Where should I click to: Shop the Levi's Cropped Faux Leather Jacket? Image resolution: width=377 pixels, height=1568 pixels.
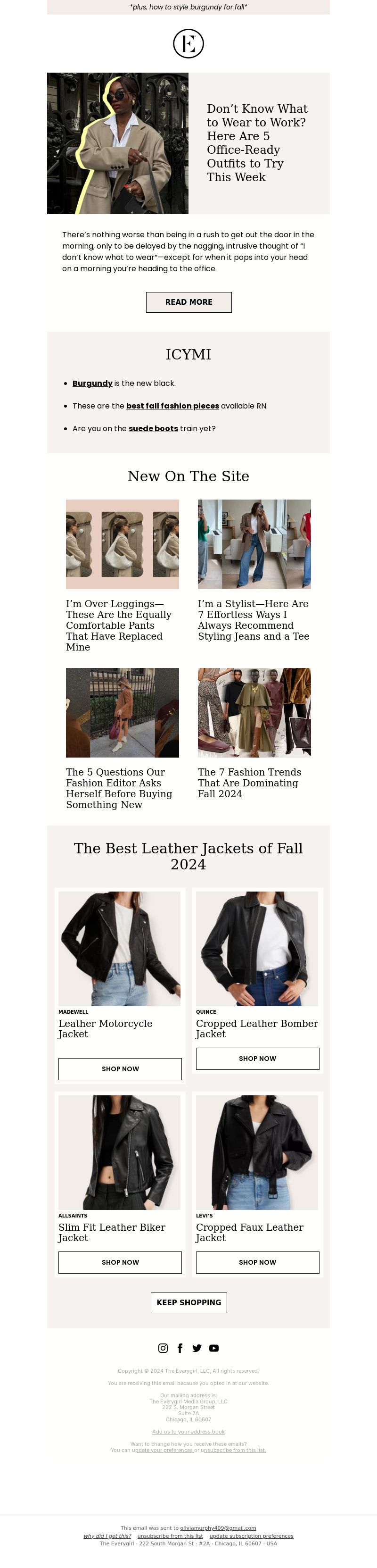[x=257, y=1262]
